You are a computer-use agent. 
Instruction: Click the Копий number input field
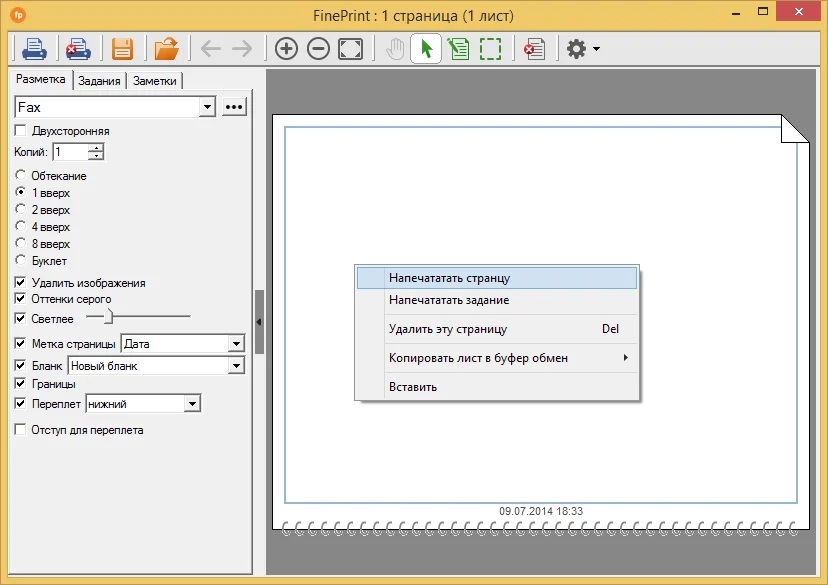pos(70,152)
